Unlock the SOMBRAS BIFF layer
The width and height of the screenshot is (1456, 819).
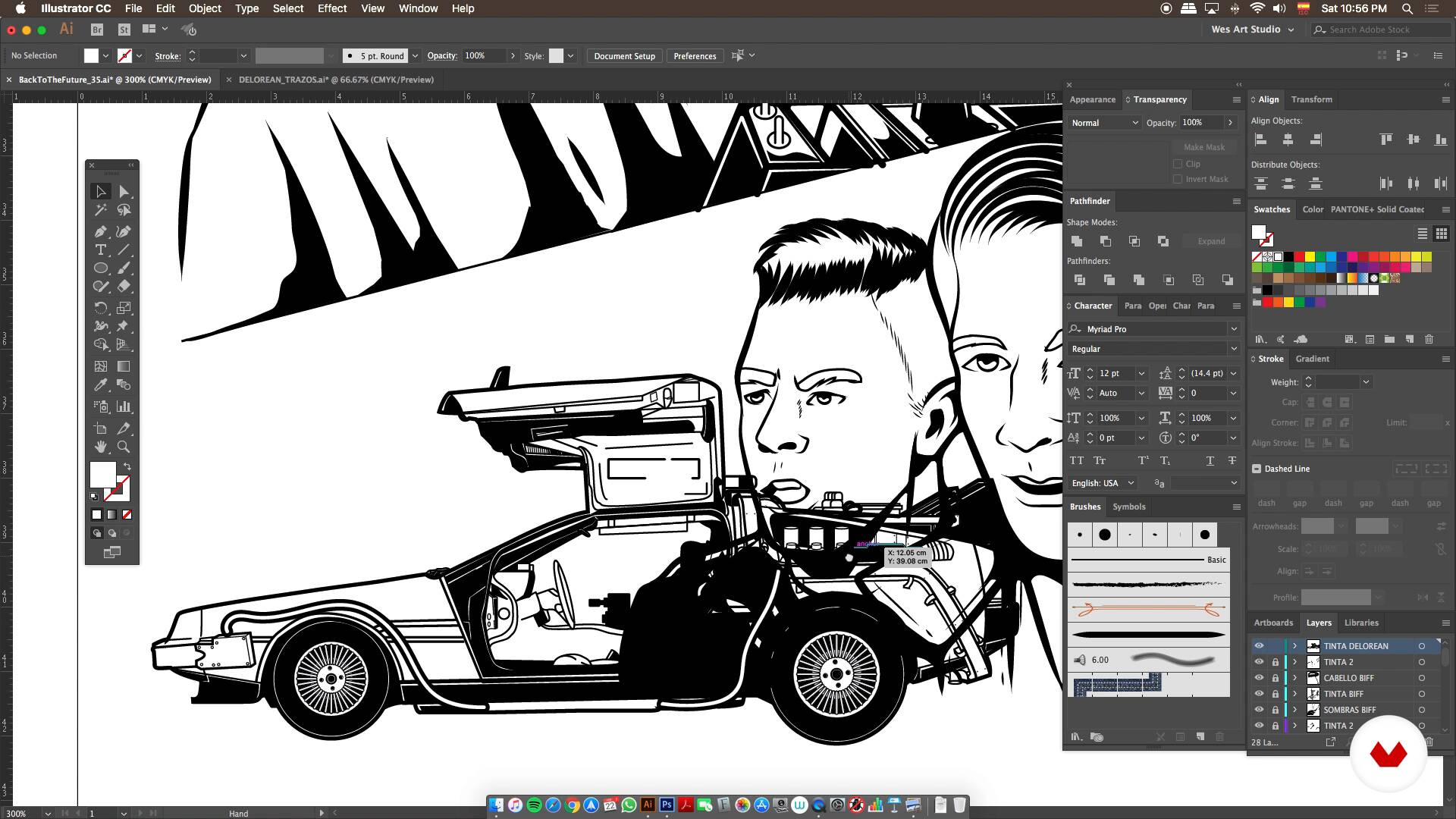pyautogui.click(x=1275, y=710)
